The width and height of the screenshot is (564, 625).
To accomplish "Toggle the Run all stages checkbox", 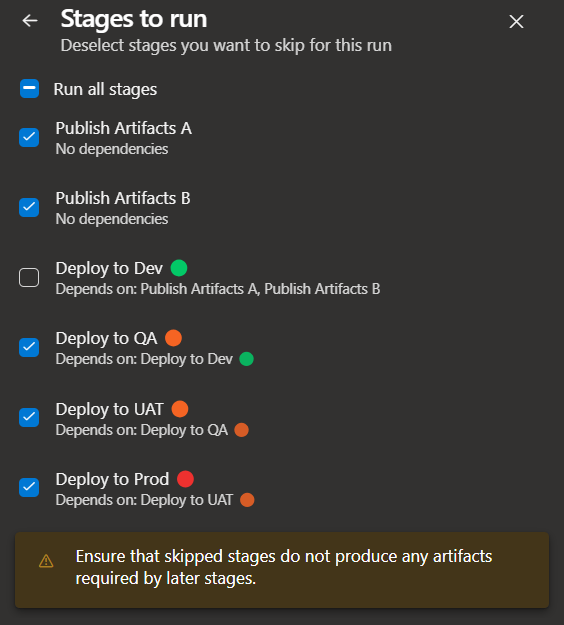I will [x=29, y=88].
